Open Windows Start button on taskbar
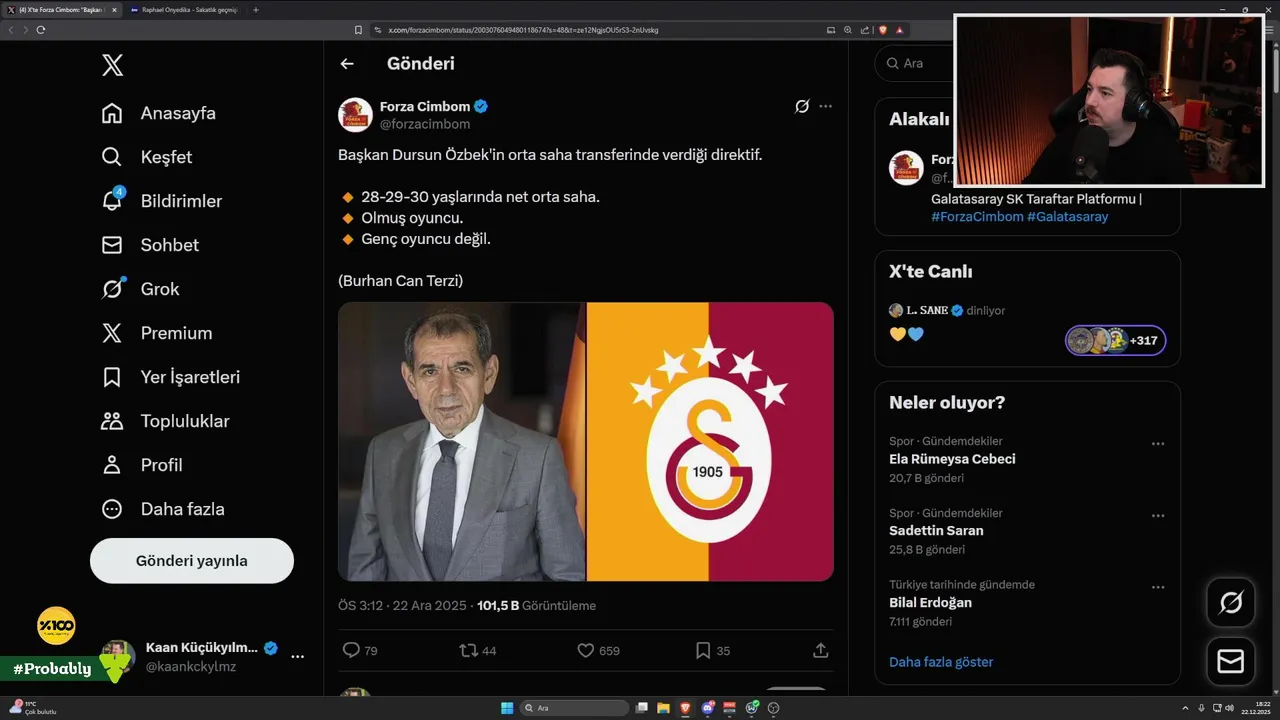The height and width of the screenshot is (720, 1280). 507,708
